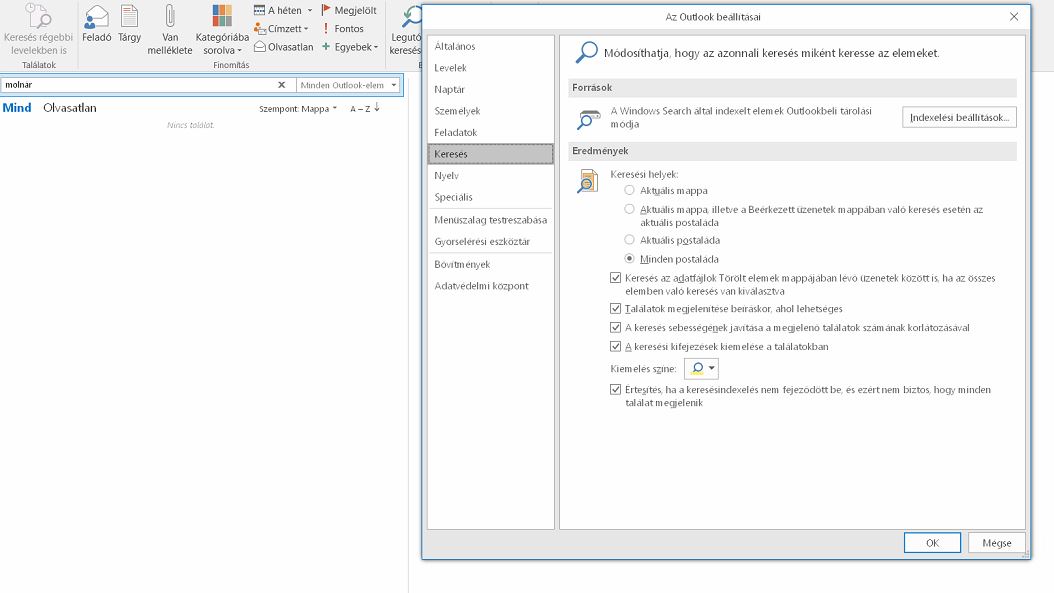The width and height of the screenshot is (1054, 593).
Task: Filter results by Tárgy subject icon
Action: coord(129,16)
